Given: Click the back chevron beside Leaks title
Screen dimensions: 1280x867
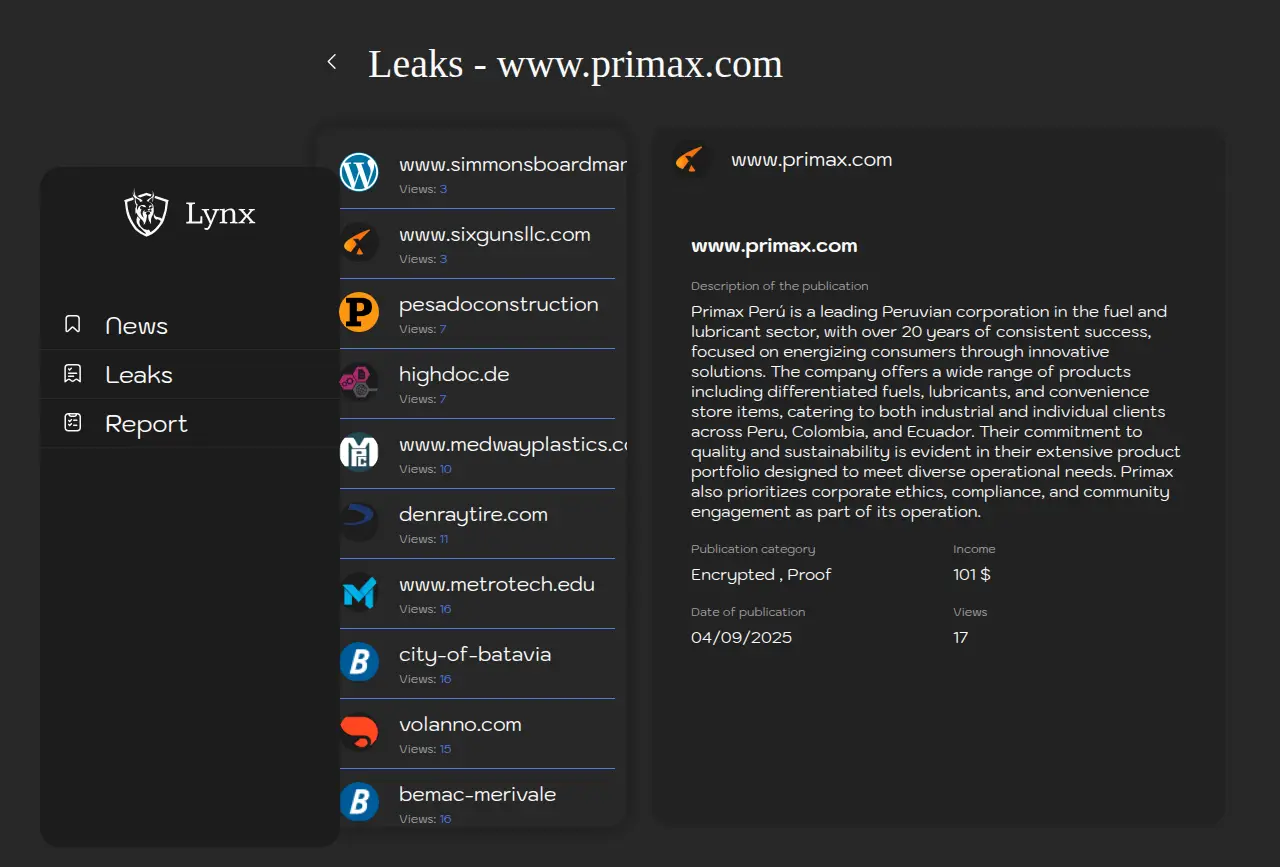Looking at the screenshot, I should (x=332, y=62).
